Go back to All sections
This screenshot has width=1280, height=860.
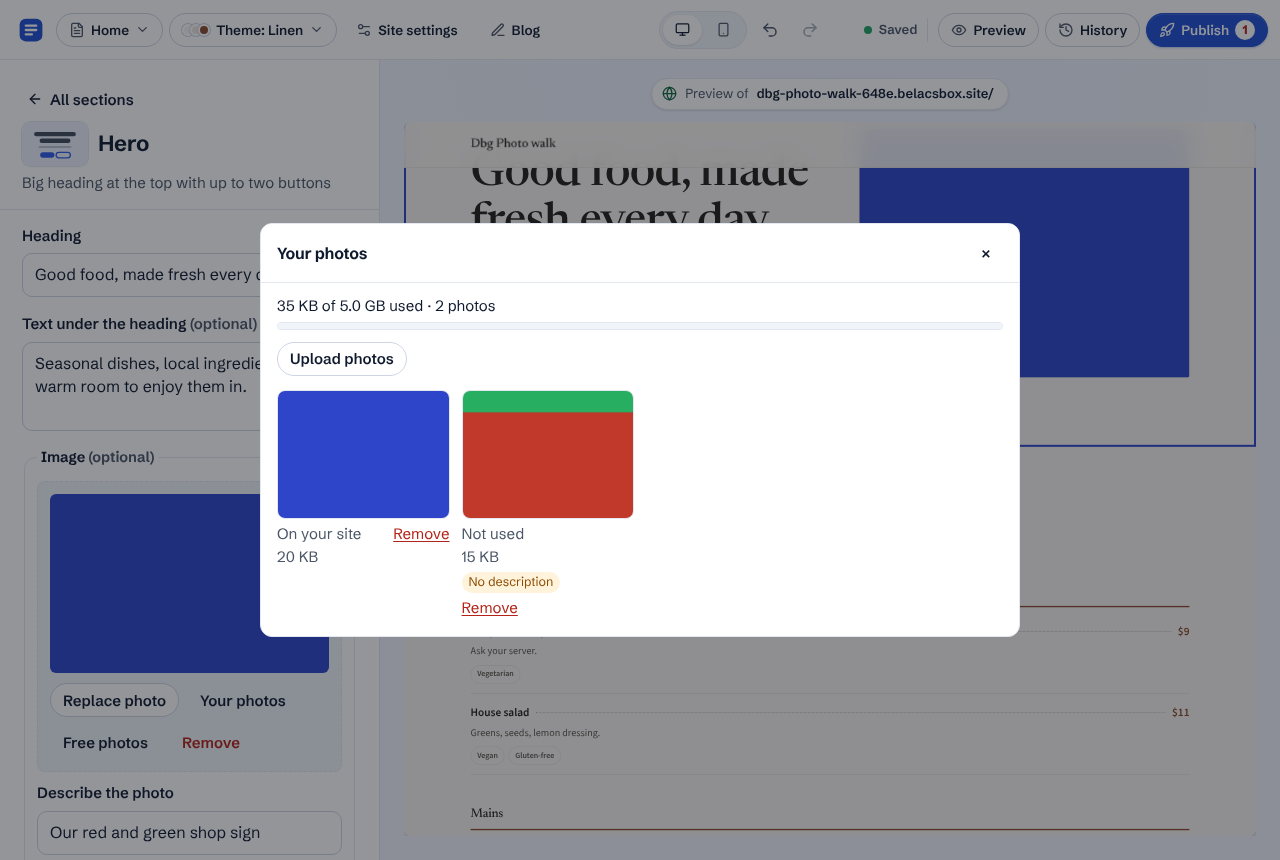pos(80,99)
